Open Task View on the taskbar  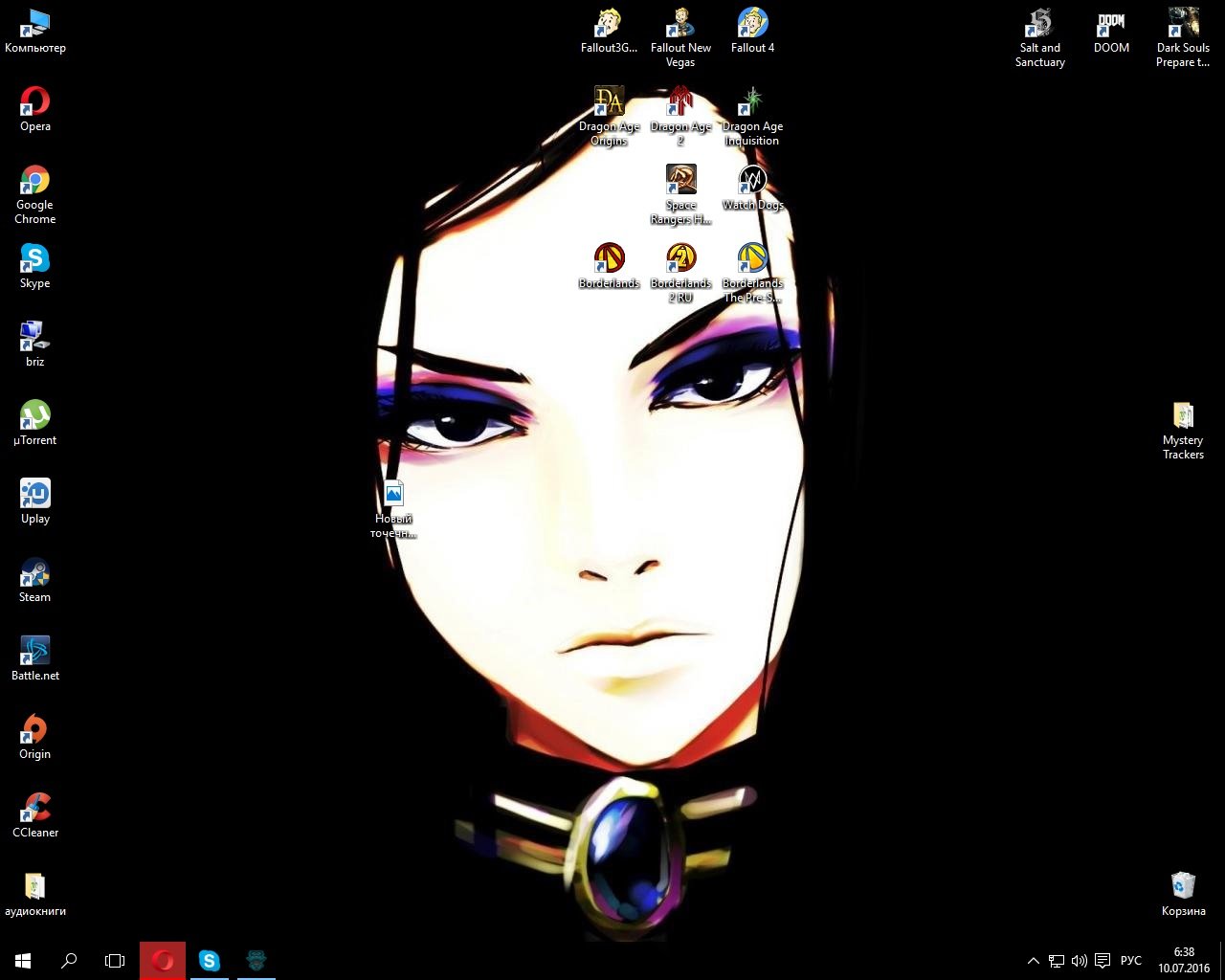coord(115,961)
